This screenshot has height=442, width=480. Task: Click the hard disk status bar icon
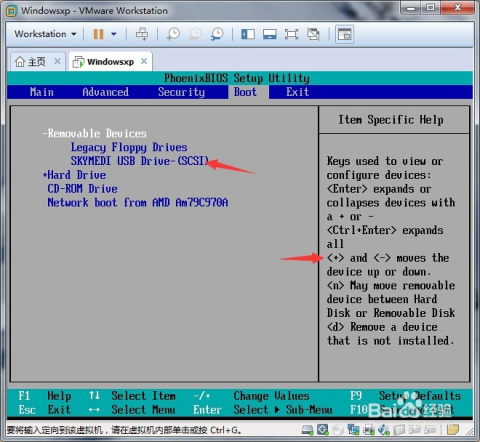[307, 430]
